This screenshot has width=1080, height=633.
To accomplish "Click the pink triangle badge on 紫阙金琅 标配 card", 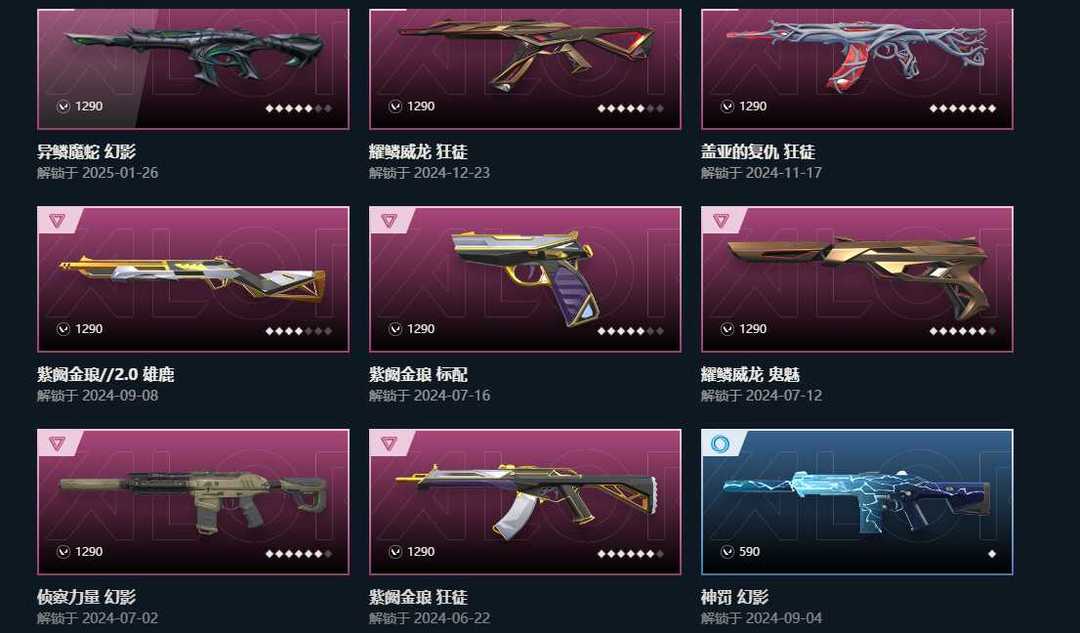I will click(390, 220).
